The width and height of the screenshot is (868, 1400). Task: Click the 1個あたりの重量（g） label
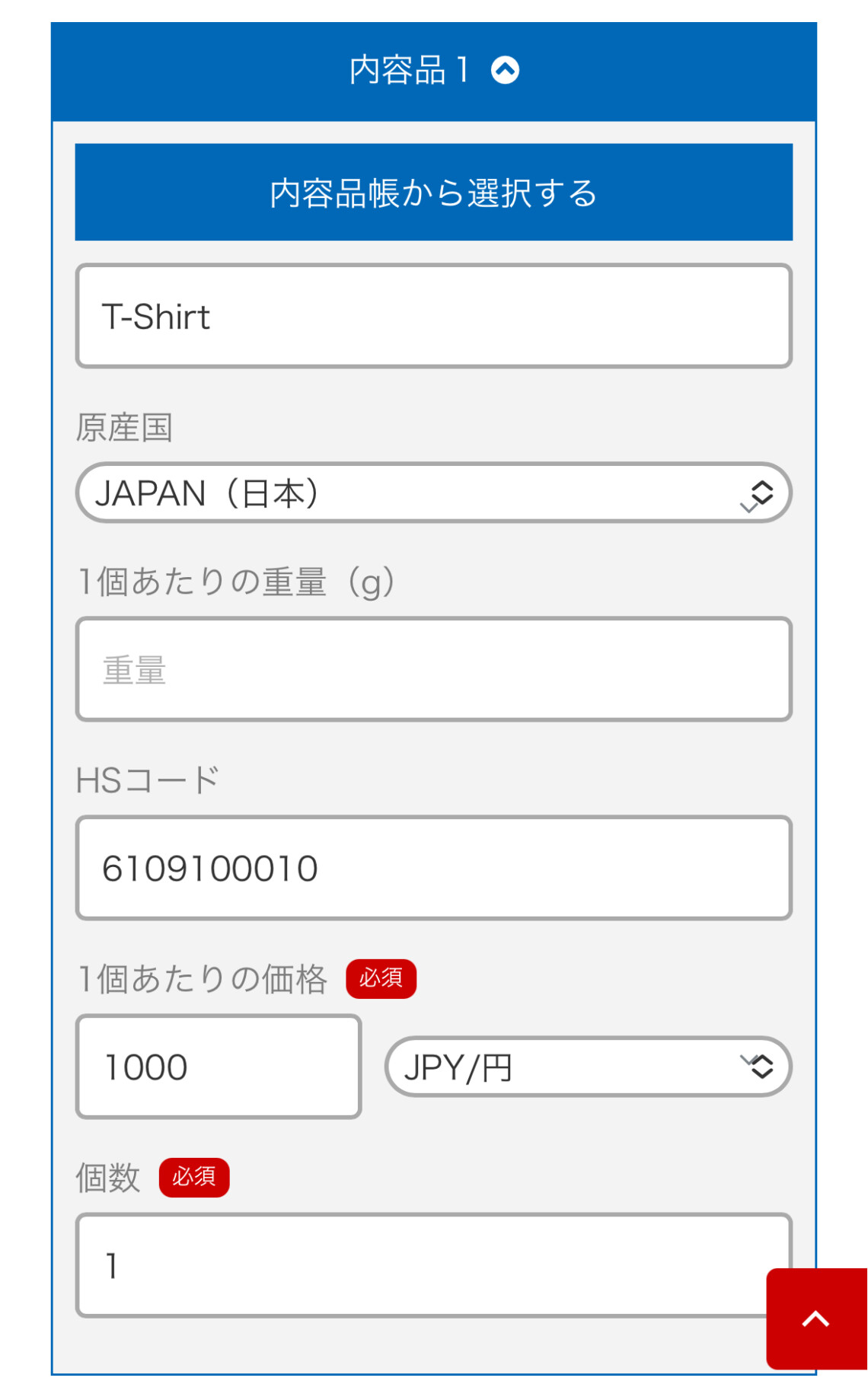[x=236, y=582]
